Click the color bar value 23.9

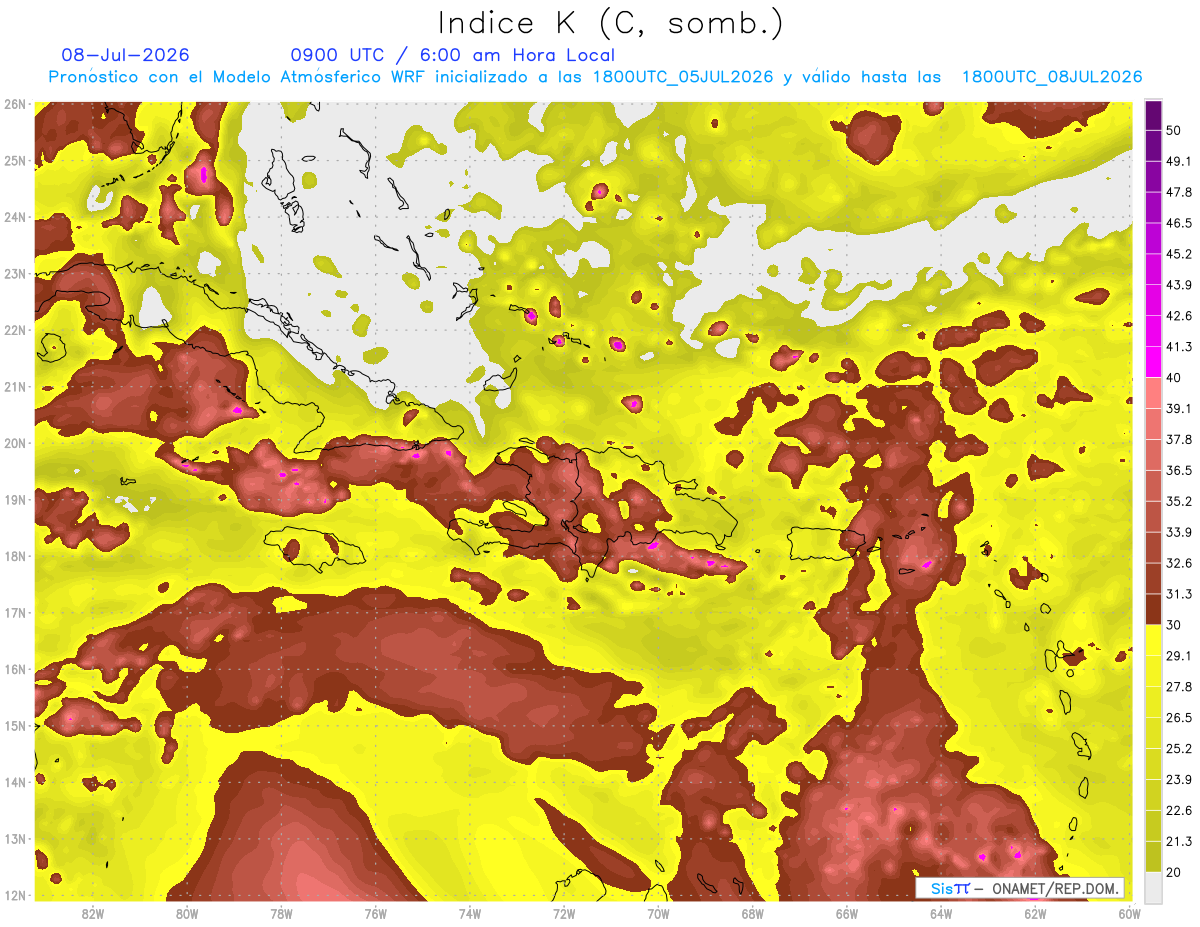(x=1178, y=779)
